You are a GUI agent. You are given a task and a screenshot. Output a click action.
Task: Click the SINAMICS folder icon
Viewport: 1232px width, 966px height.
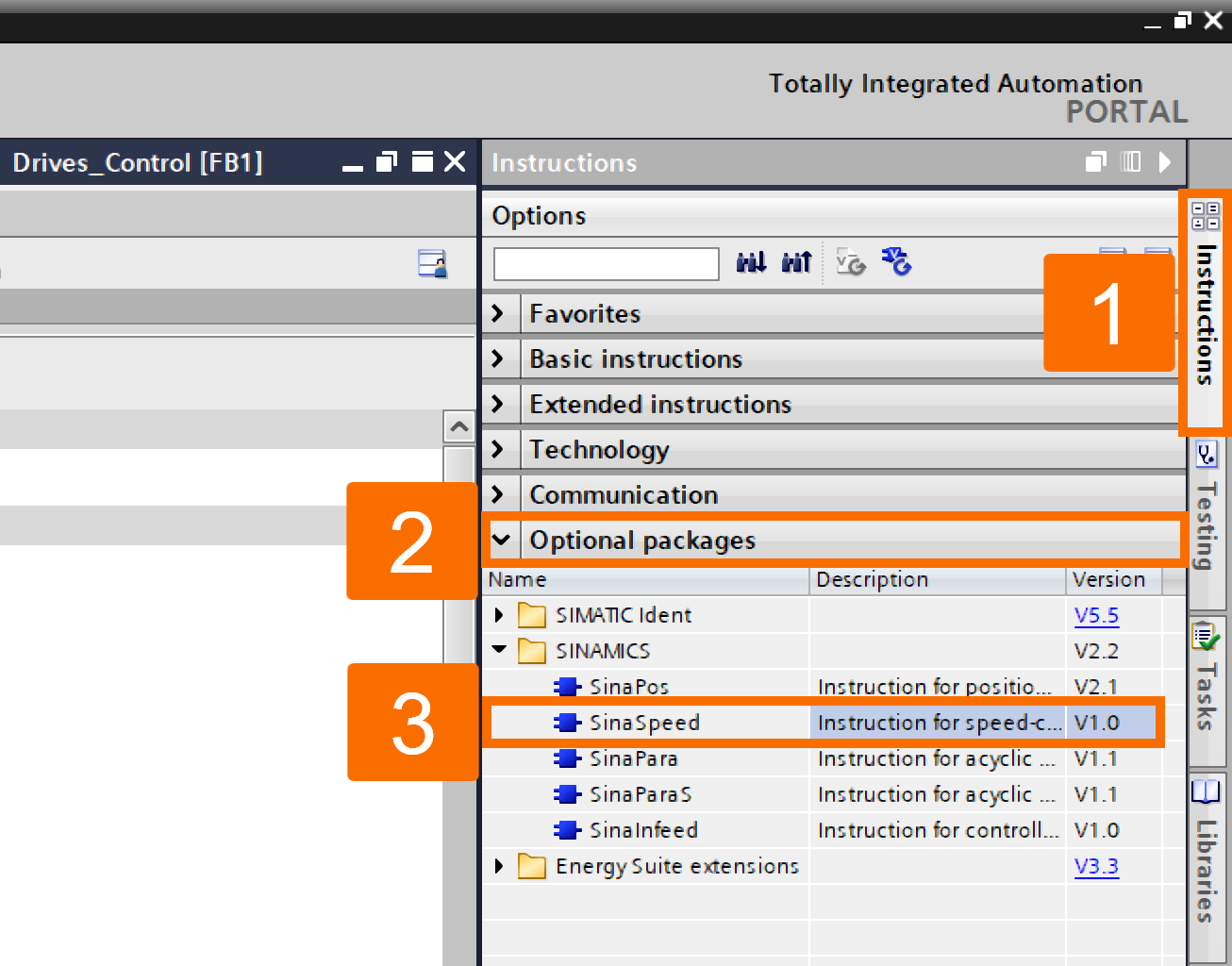click(532, 651)
